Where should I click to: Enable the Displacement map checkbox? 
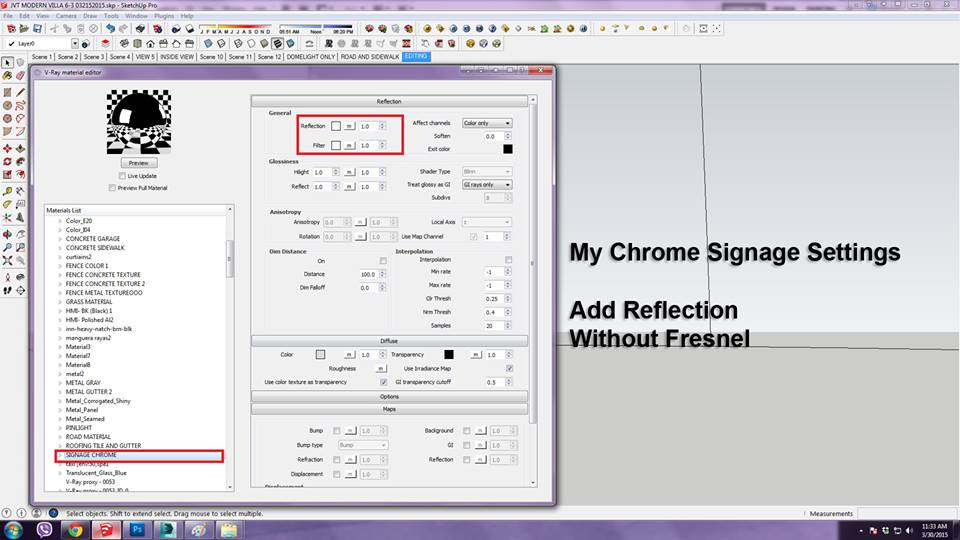[x=337, y=474]
